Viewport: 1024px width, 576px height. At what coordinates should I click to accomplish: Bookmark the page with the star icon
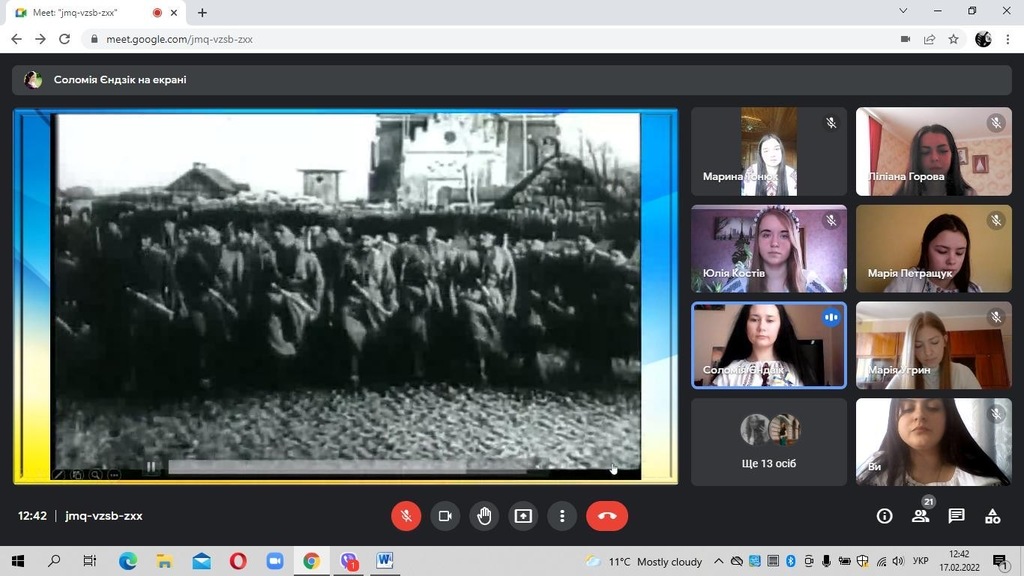(x=953, y=39)
